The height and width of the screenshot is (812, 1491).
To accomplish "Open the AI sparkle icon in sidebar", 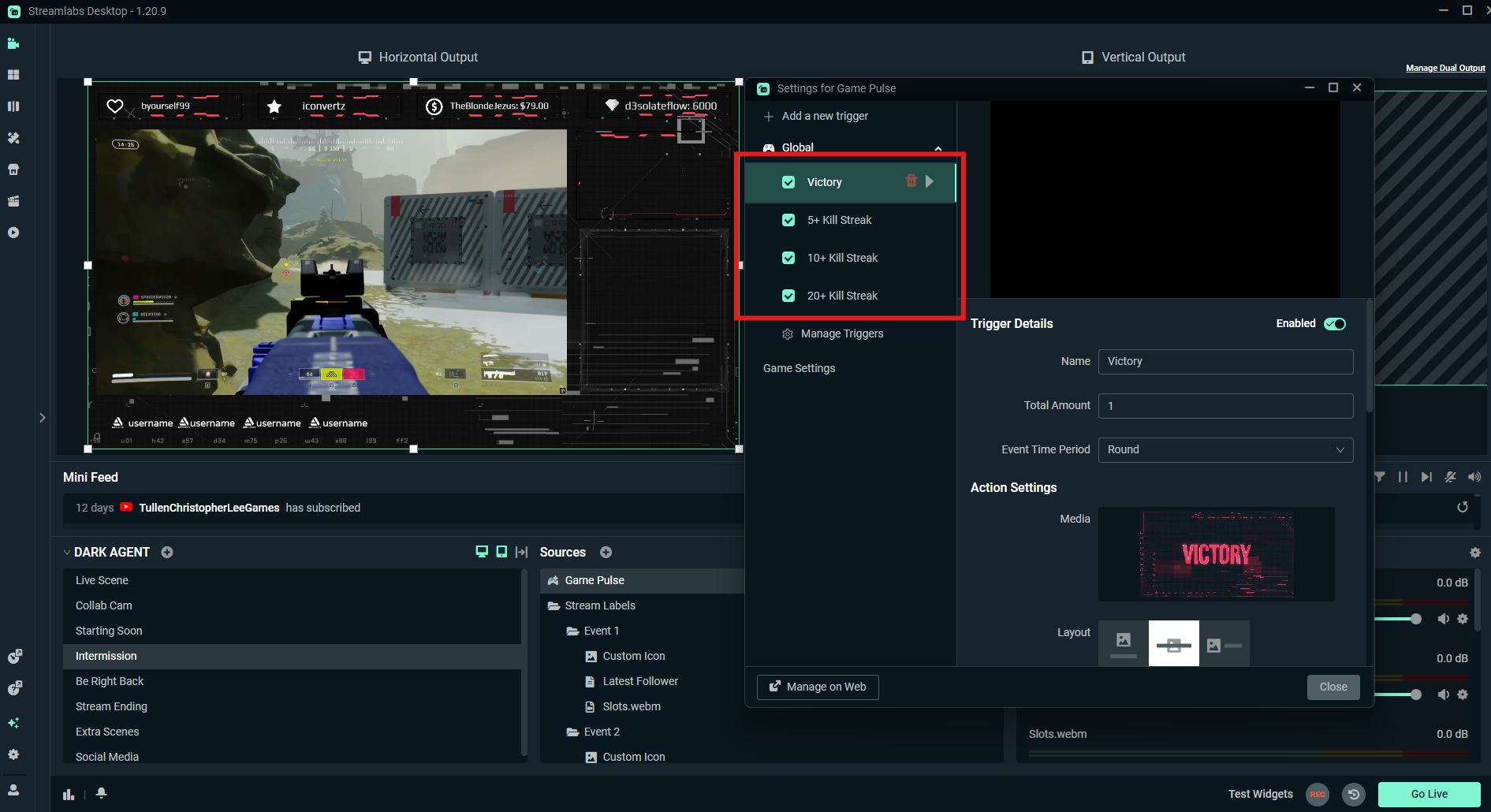I will tap(13, 722).
